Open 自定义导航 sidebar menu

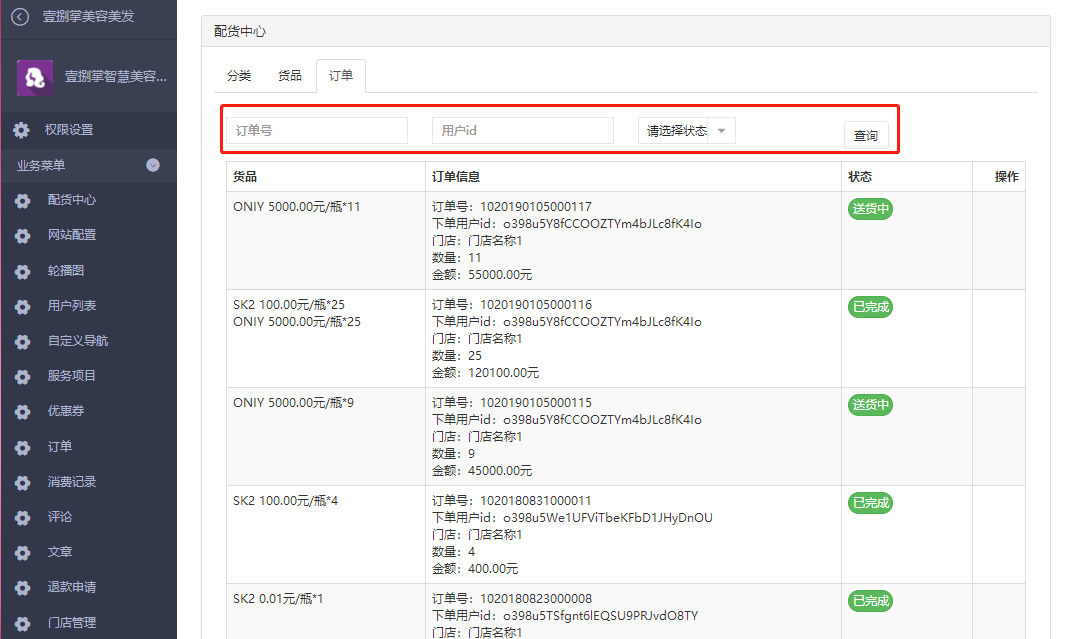(x=78, y=340)
